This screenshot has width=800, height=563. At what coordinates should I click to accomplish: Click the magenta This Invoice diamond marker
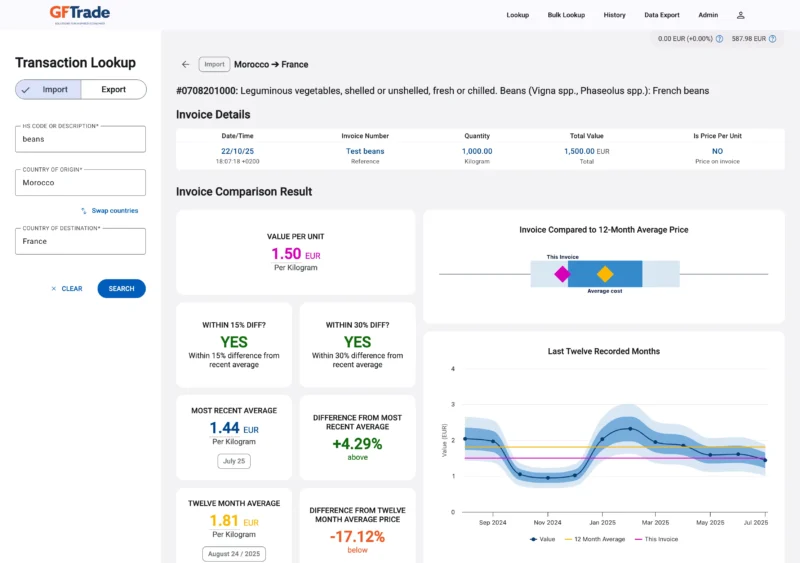pyautogui.click(x=562, y=273)
